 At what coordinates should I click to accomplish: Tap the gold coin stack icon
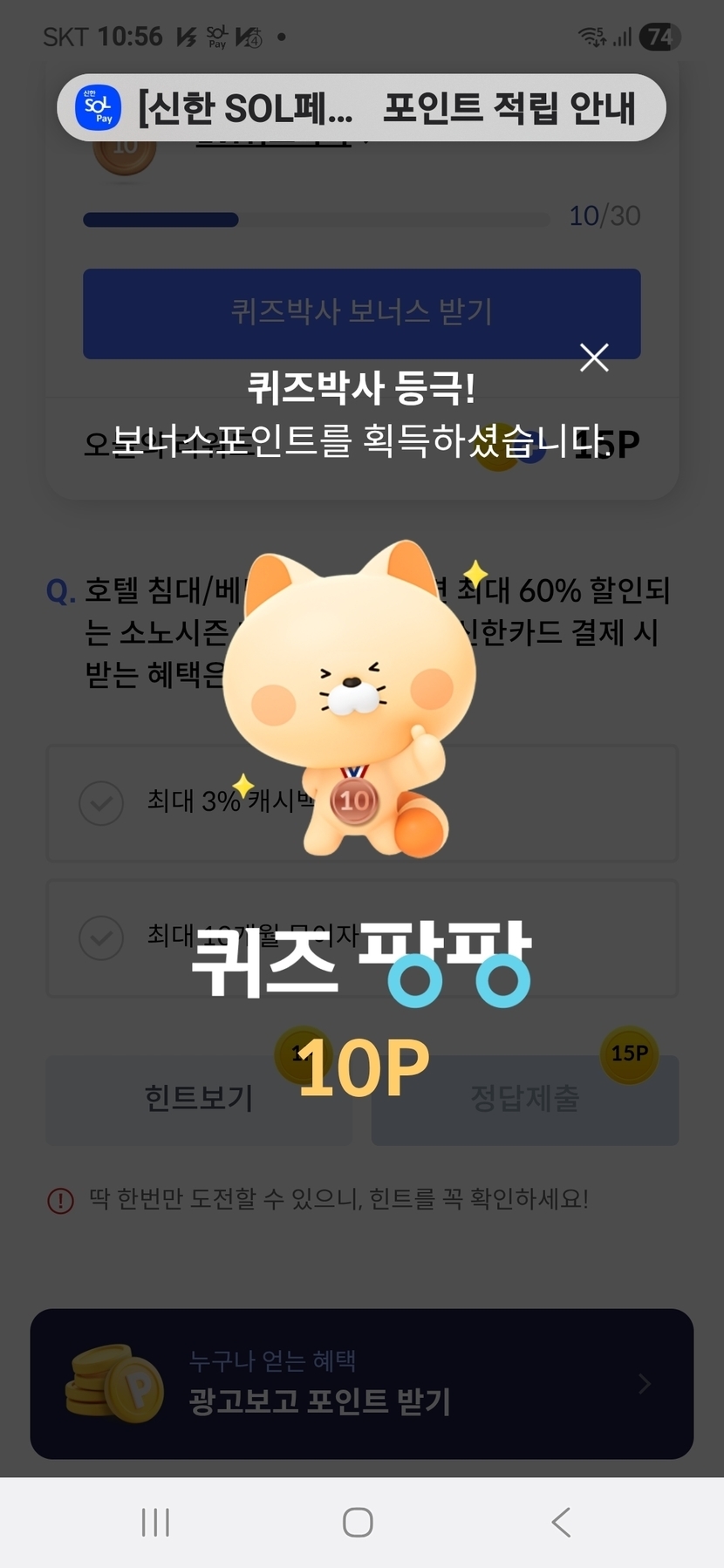click(113, 1383)
